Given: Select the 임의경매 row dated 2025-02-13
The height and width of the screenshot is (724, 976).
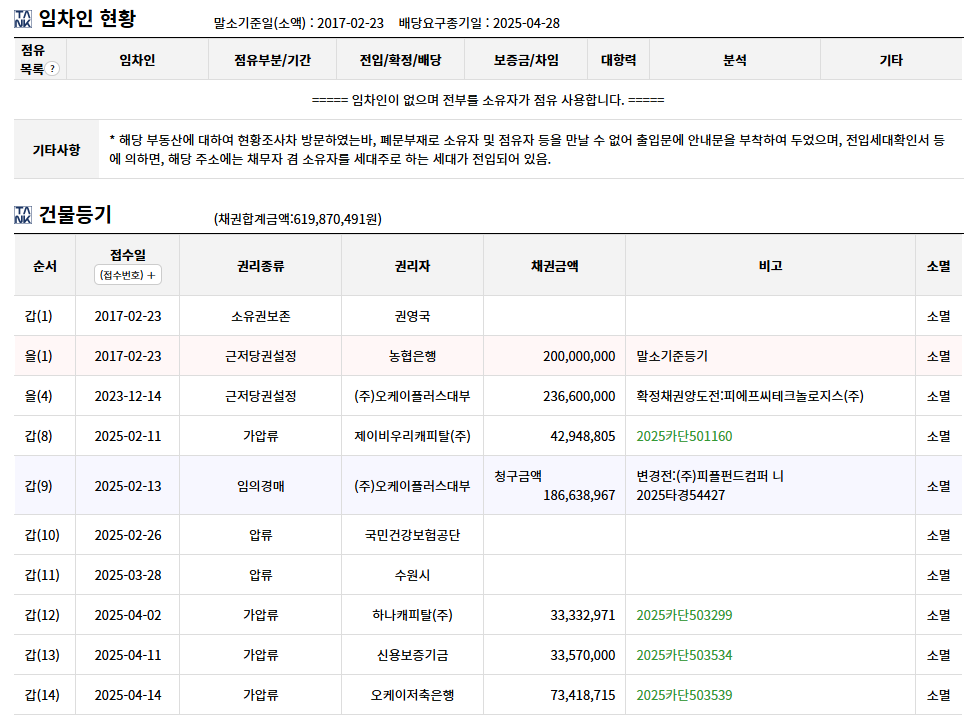Looking at the screenshot, I should pos(488,486).
